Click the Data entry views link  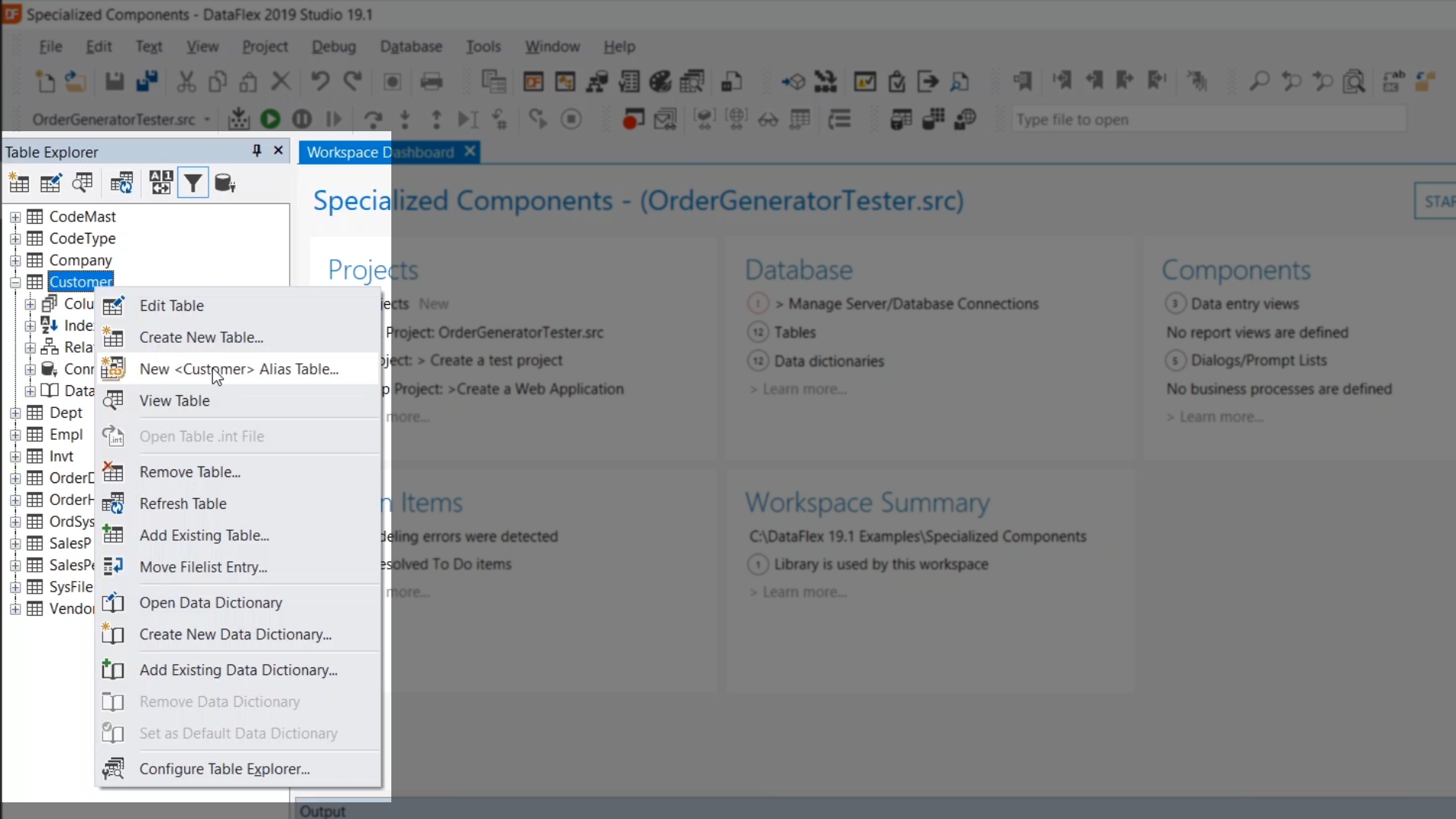click(x=1244, y=304)
